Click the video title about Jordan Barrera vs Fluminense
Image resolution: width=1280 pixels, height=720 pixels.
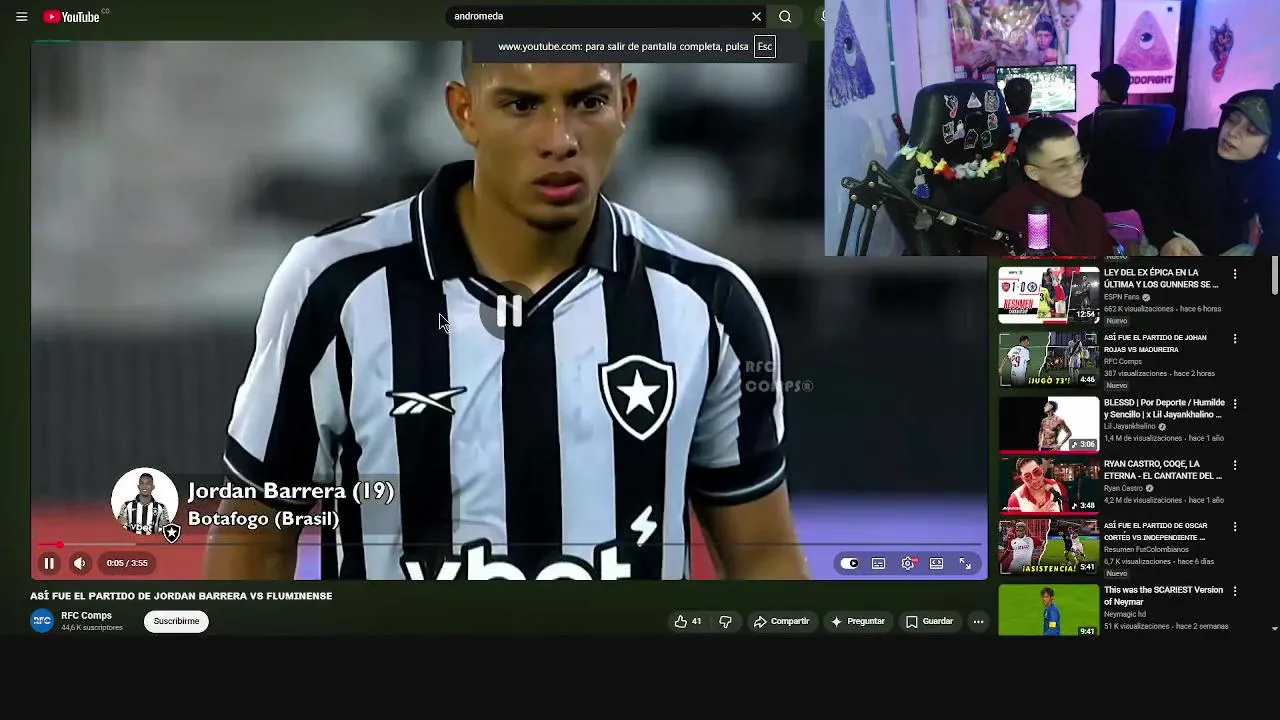coord(181,596)
